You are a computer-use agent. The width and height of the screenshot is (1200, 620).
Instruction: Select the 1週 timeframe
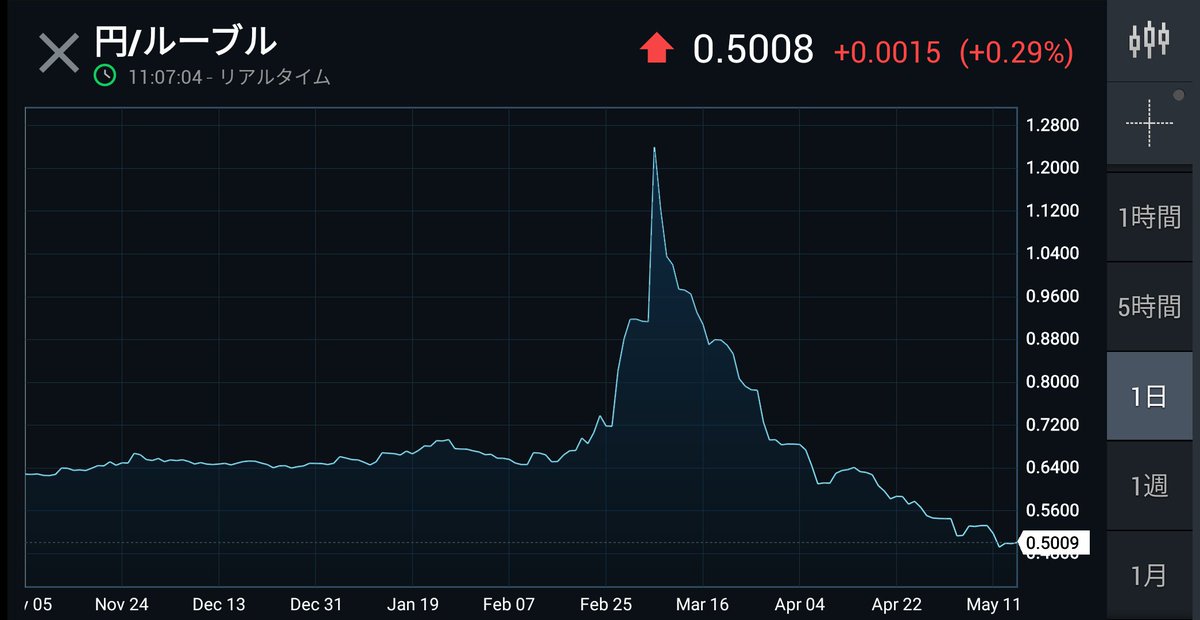click(1149, 486)
